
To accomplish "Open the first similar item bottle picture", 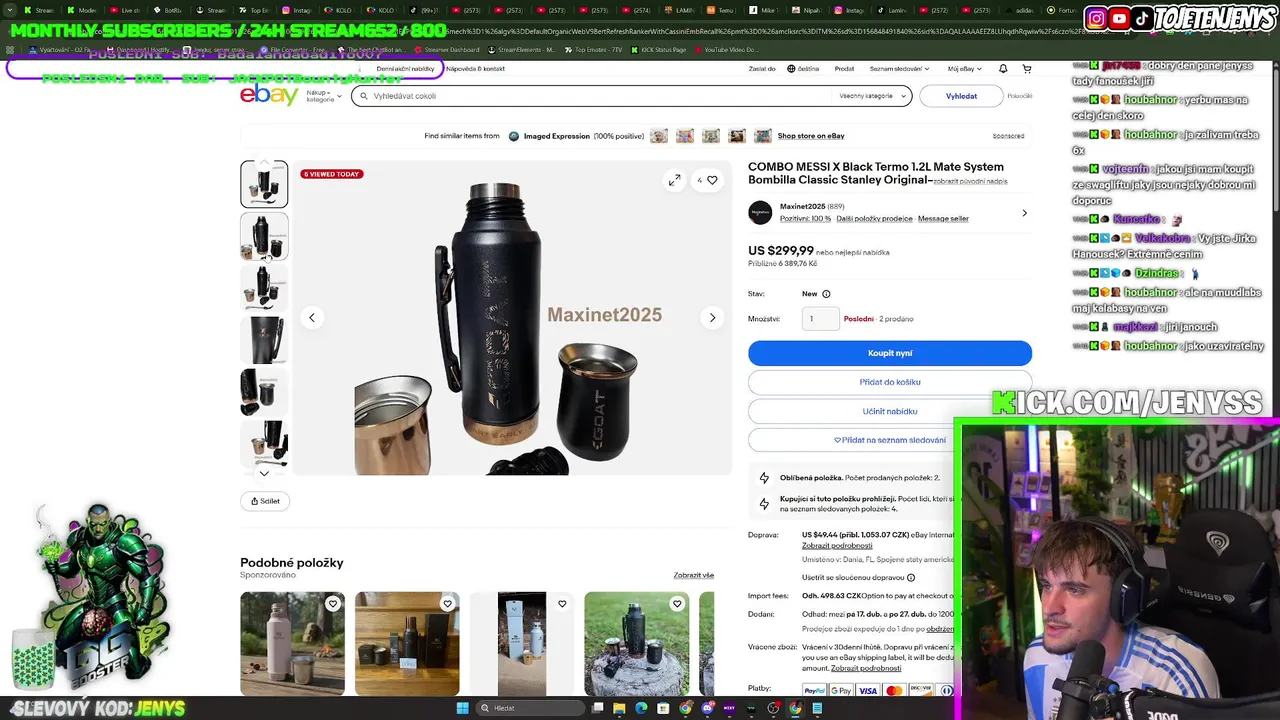I will click(x=292, y=644).
